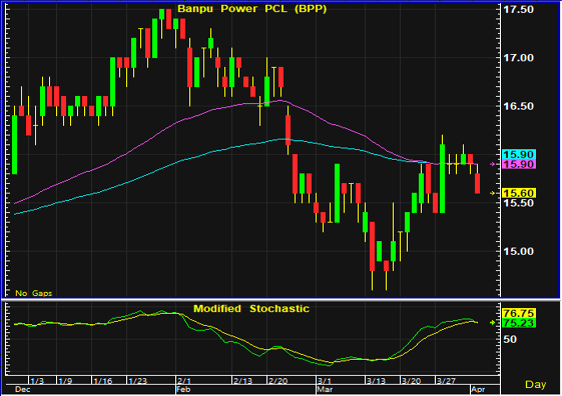The image size is (562, 396).
Task: Select the 3/13 date marker on the time axis
Action: point(376,381)
